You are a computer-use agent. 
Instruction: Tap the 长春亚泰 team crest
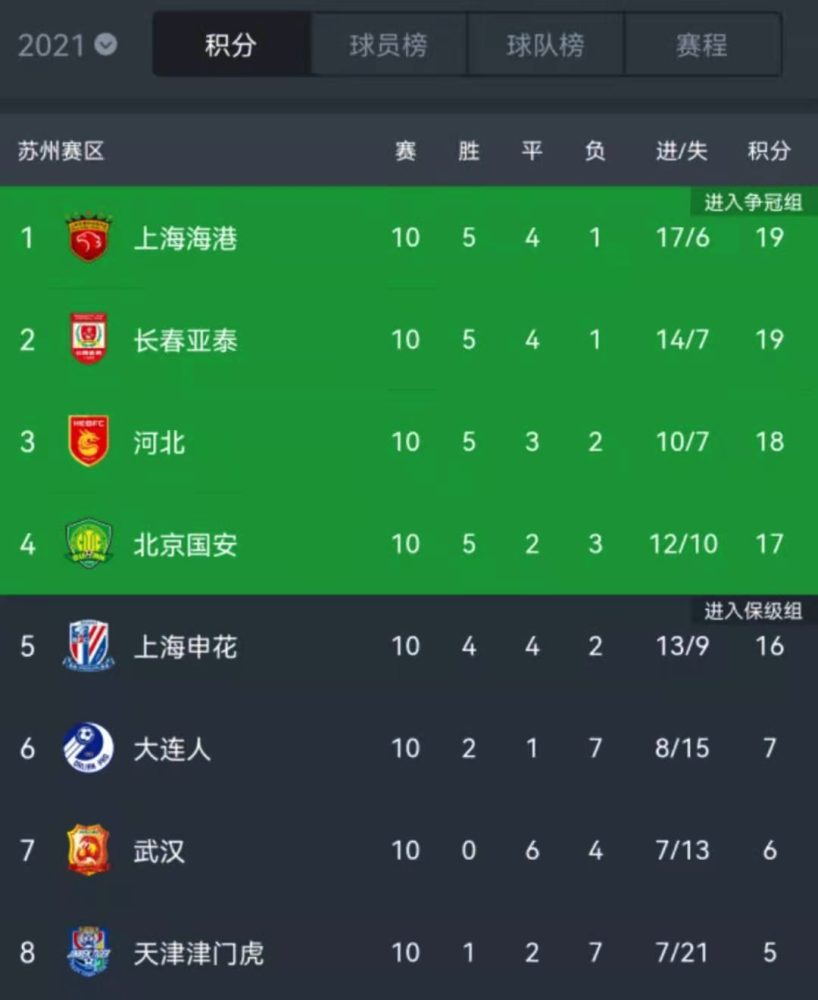pos(89,339)
